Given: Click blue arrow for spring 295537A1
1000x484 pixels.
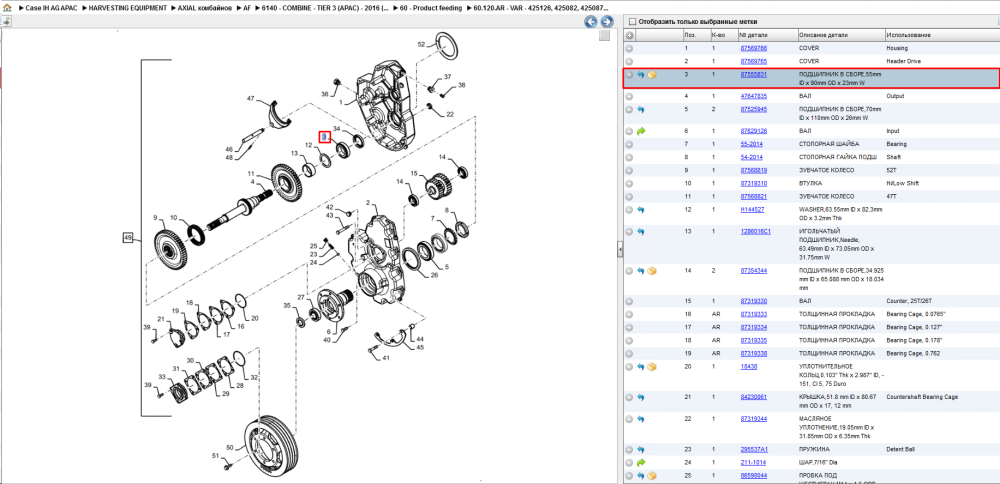Looking at the screenshot, I should 641,450.
